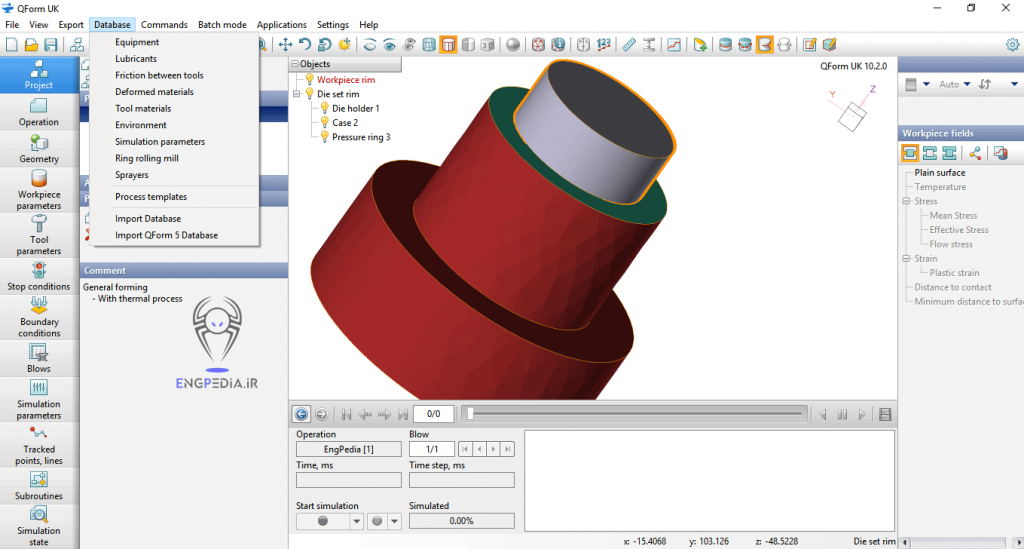Click the settings gear icon in toolbar

click(x=1012, y=44)
